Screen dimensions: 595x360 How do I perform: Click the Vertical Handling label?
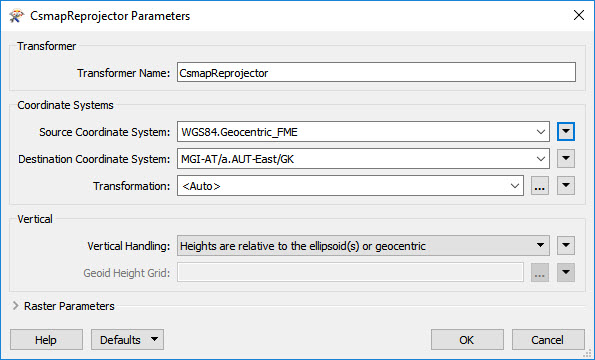(x=129, y=246)
